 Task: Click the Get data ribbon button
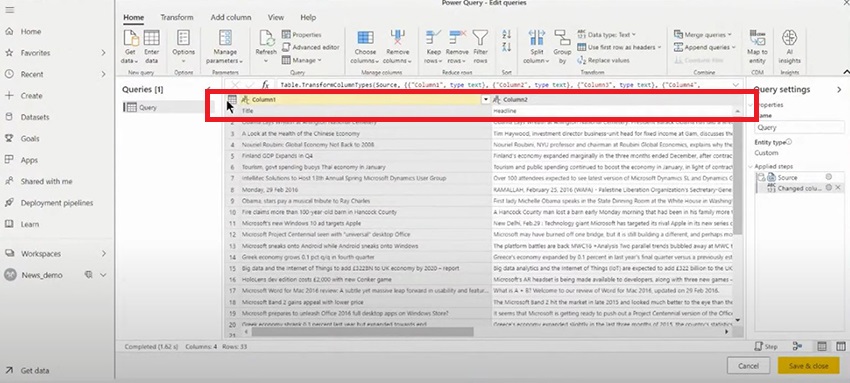click(130, 46)
